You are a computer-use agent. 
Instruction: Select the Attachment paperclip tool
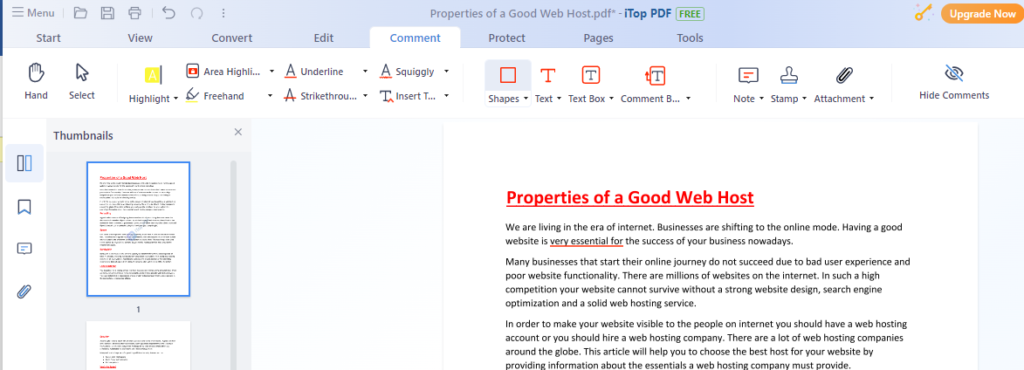844,75
